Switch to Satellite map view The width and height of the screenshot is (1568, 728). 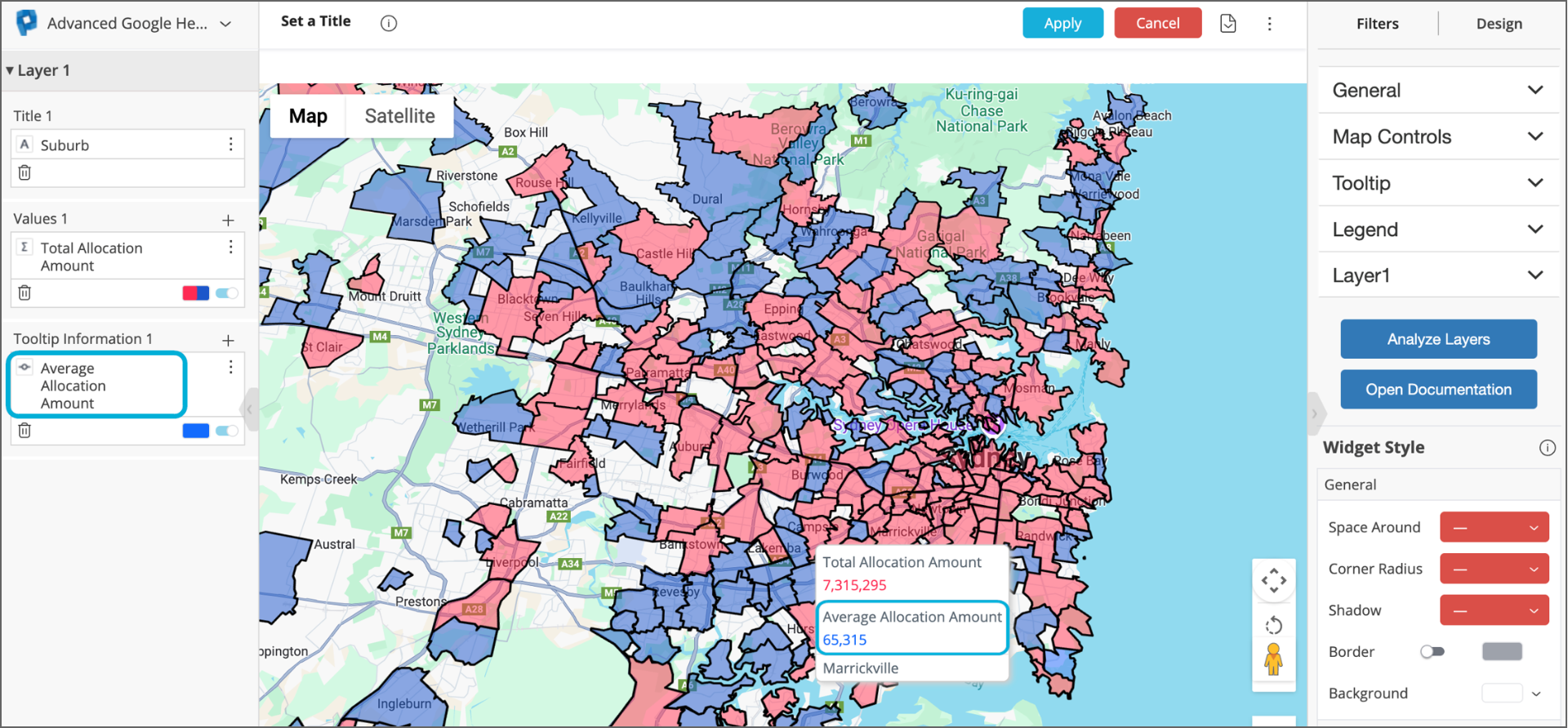tap(399, 116)
